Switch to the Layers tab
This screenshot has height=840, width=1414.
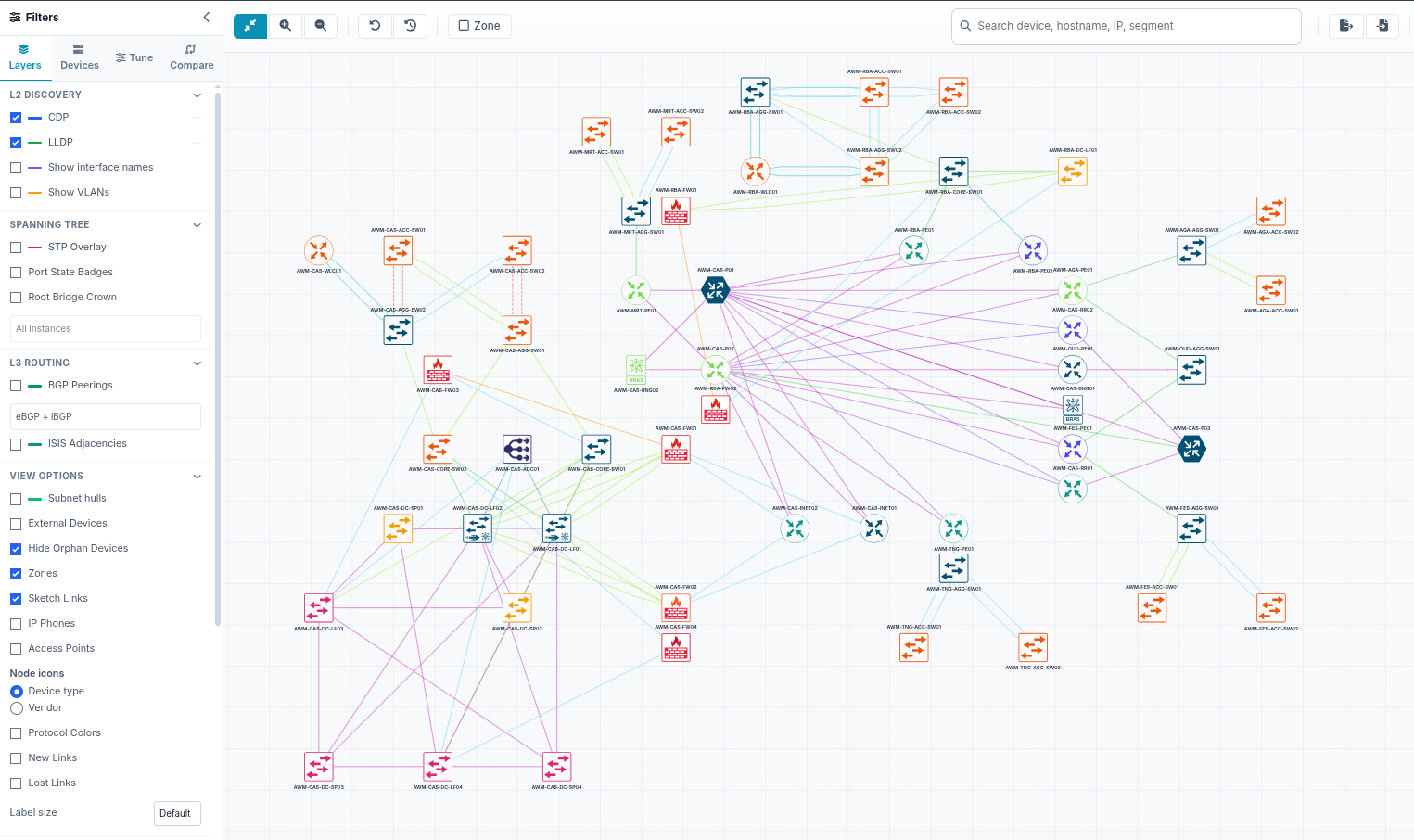(25, 57)
